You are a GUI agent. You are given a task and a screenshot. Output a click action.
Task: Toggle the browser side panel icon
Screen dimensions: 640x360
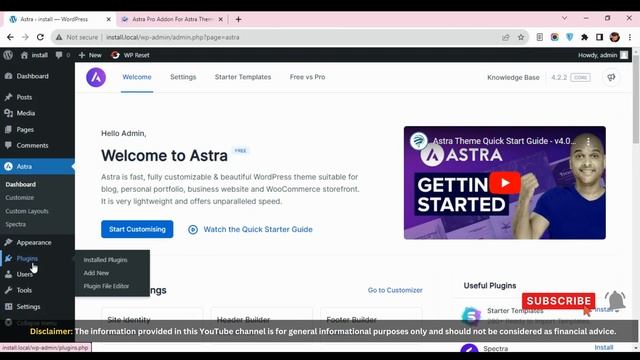(599, 37)
